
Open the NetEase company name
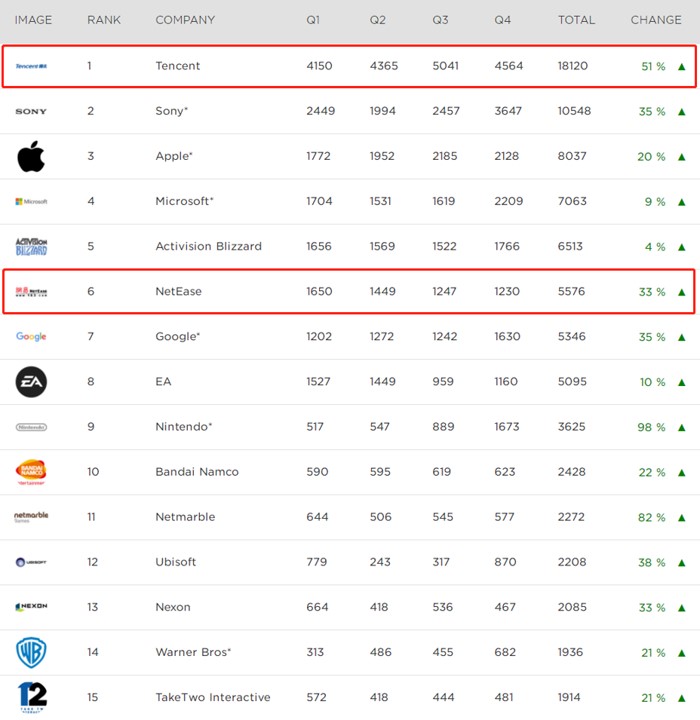click(181, 292)
